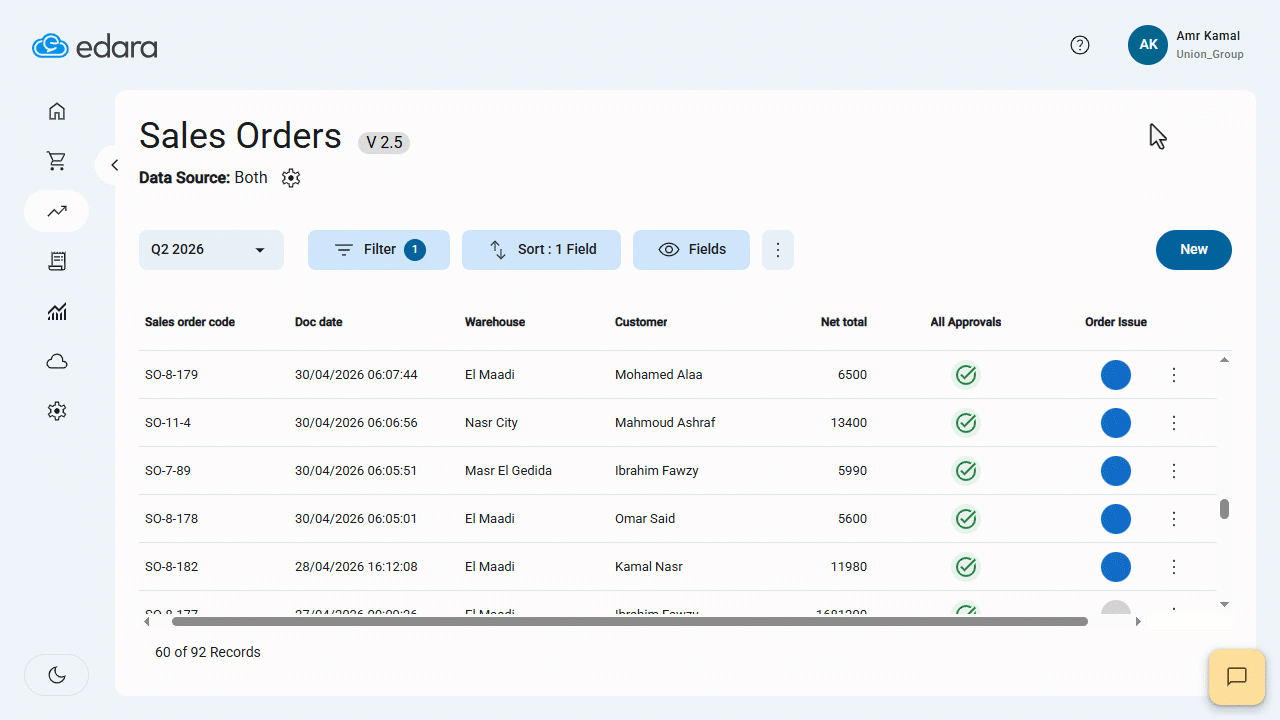Open row actions menu for SO-11-4
Viewport: 1280px width, 720px height.
[x=1174, y=423]
